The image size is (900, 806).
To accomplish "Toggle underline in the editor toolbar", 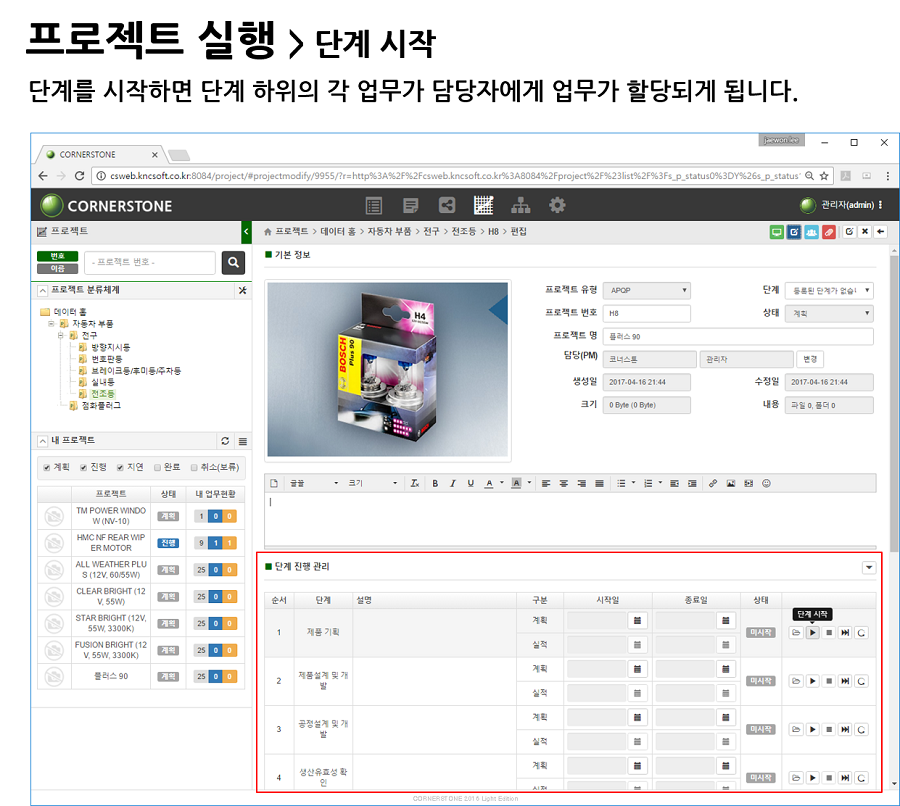I will (x=471, y=483).
